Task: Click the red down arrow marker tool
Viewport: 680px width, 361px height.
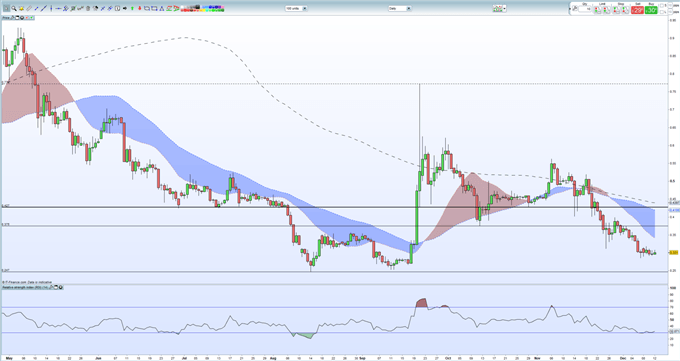Action: tap(140, 8)
